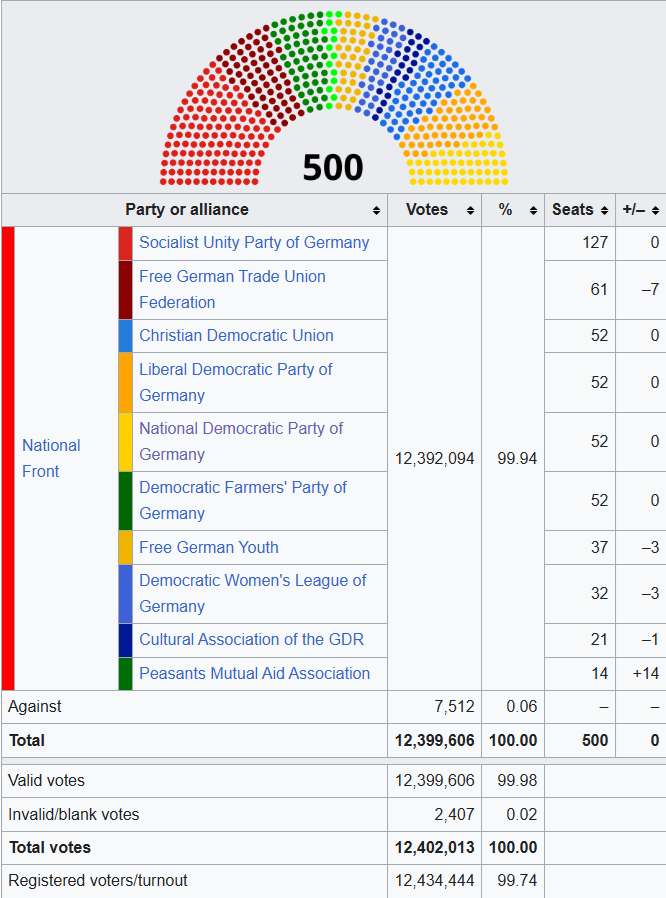Click Free German Youth gold swatch
The width and height of the screenshot is (666, 898).
(x=125, y=548)
